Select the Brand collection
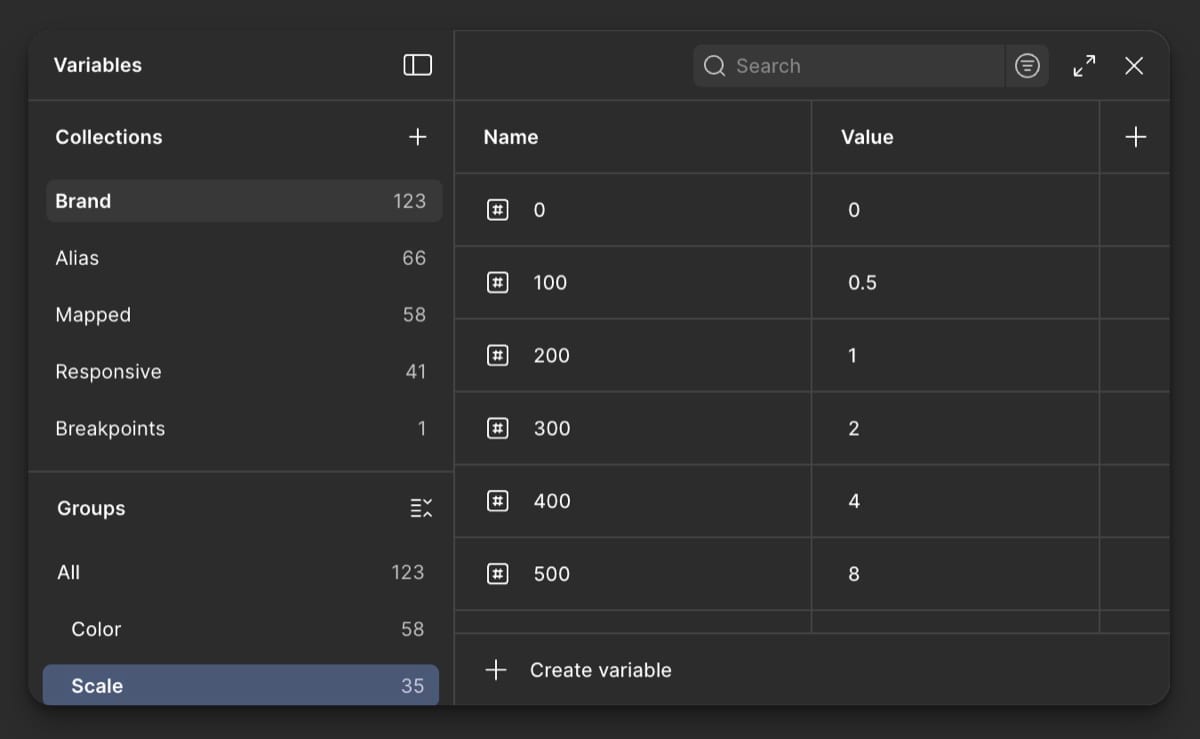Screen dimensions: 1200x739 coord(244,201)
